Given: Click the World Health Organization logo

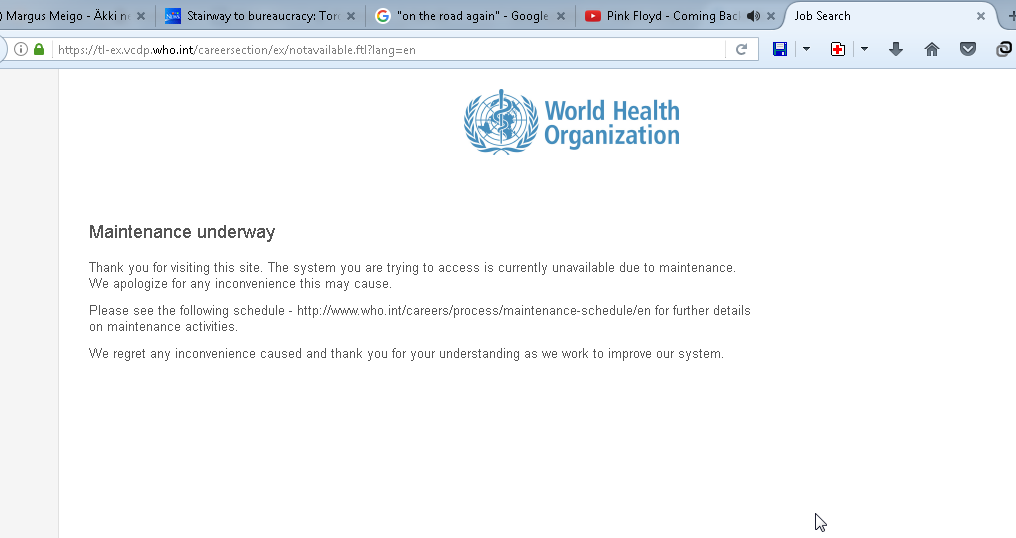Looking at the screenshot, I should click(572, 122).
